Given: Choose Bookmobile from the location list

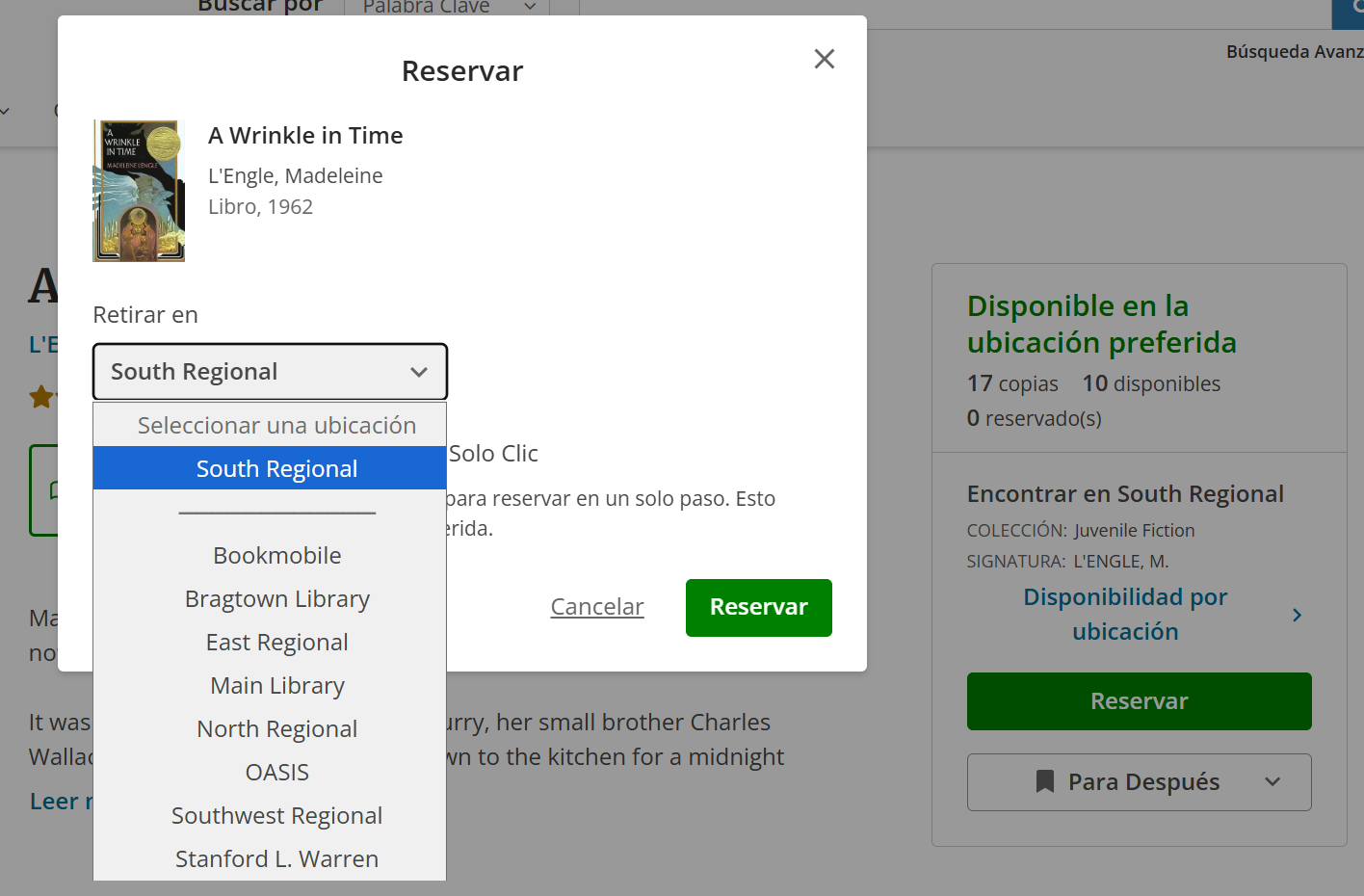Looking at the screenshot, I should (x=276, y=556).
